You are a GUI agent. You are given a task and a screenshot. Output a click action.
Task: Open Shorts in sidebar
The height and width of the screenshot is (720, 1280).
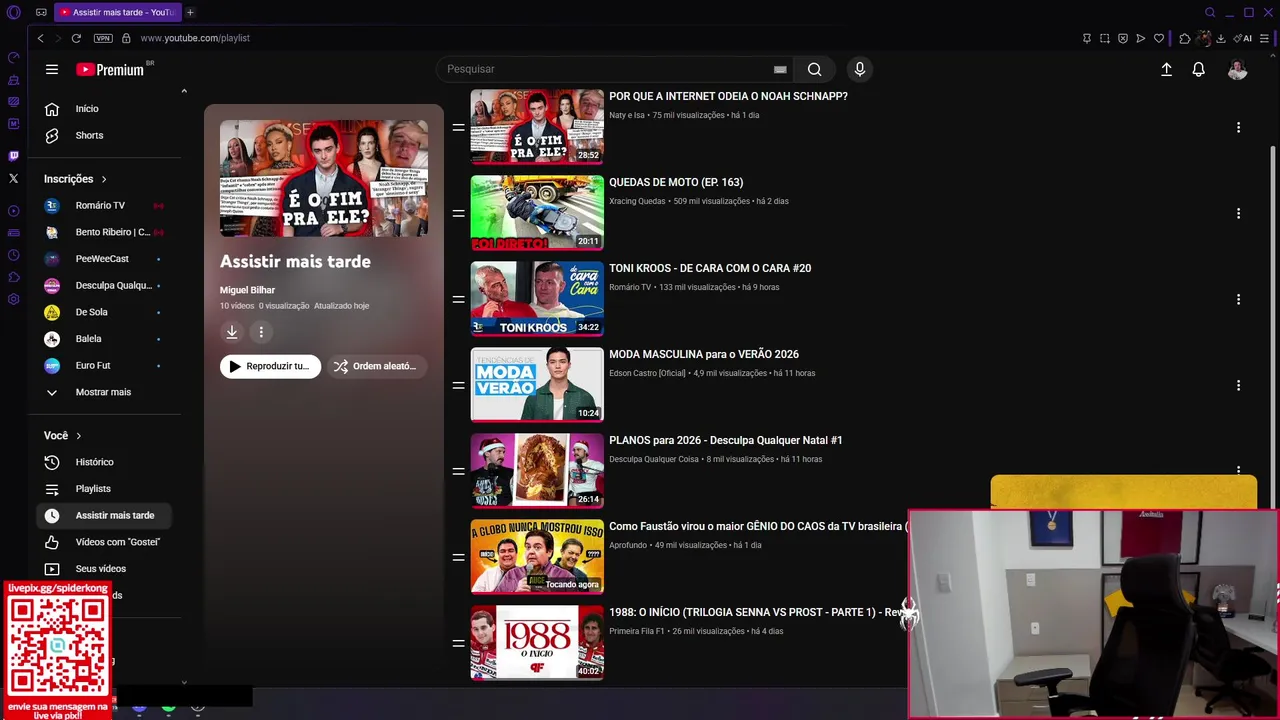point(103,135)
